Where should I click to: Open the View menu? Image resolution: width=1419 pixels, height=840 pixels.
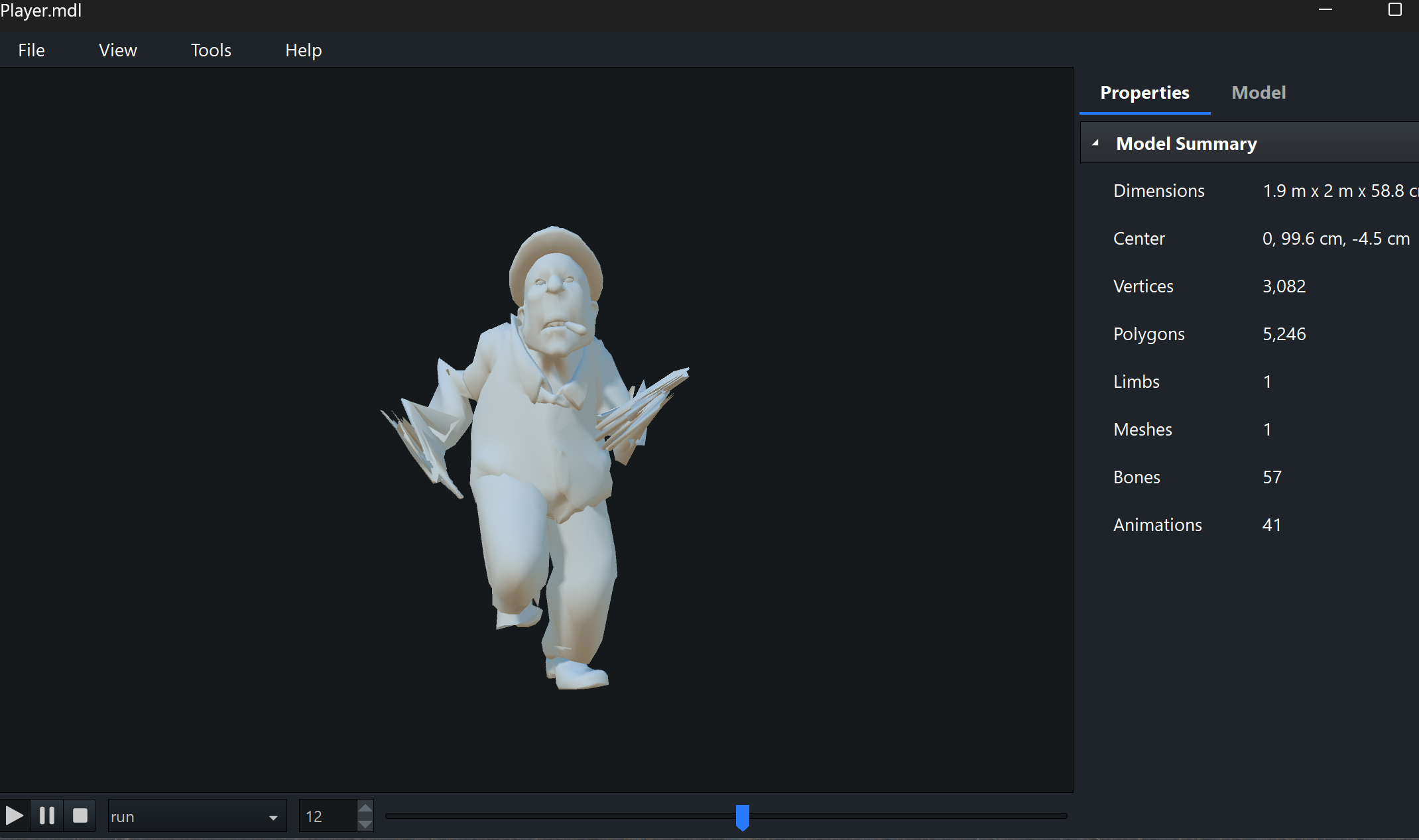118,50
